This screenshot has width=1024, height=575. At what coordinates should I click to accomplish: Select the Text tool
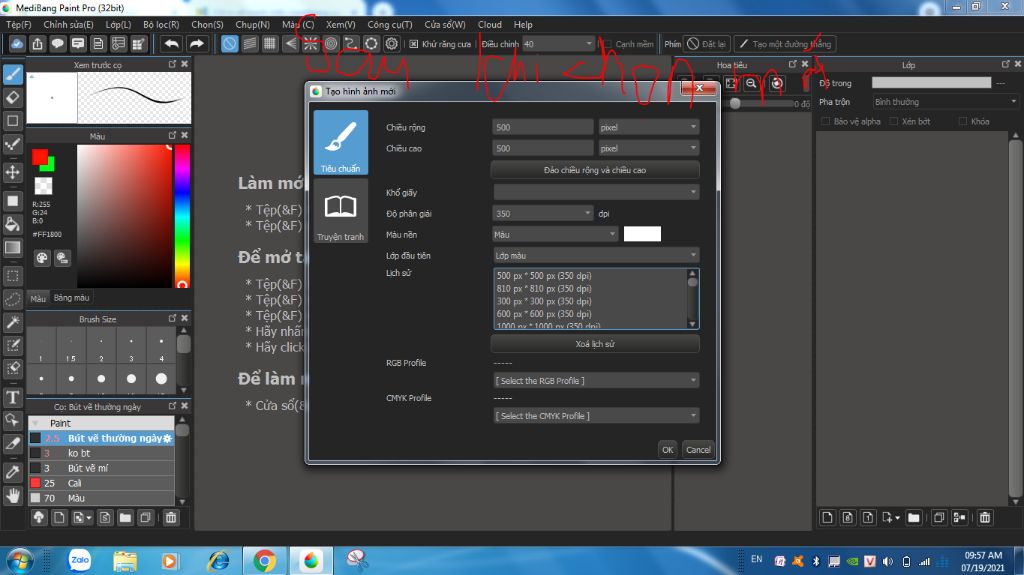pyautogui.click(x=12, y=397)
